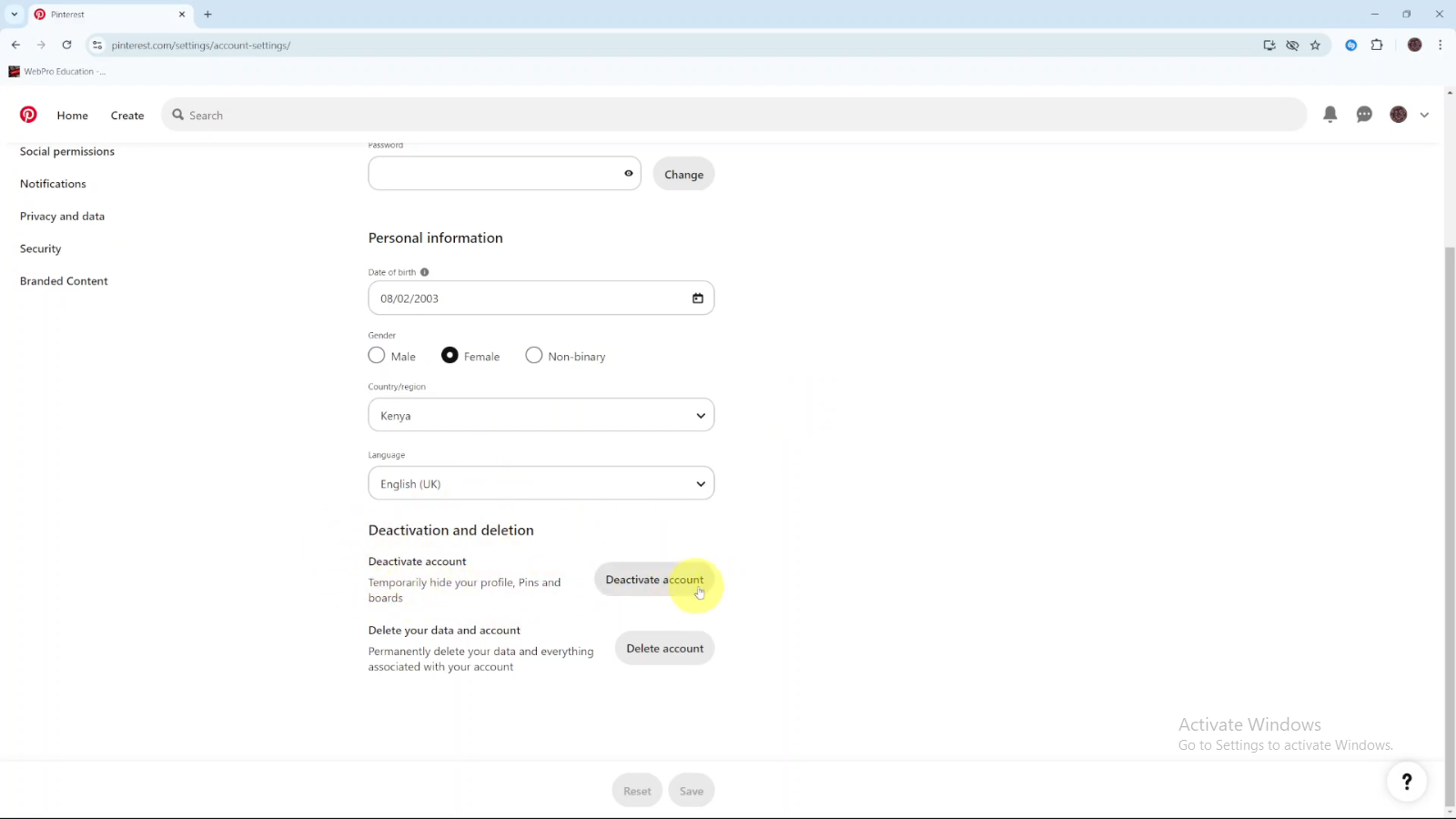Select Female gender option
1456x819 pixels.
click(450, 355)
